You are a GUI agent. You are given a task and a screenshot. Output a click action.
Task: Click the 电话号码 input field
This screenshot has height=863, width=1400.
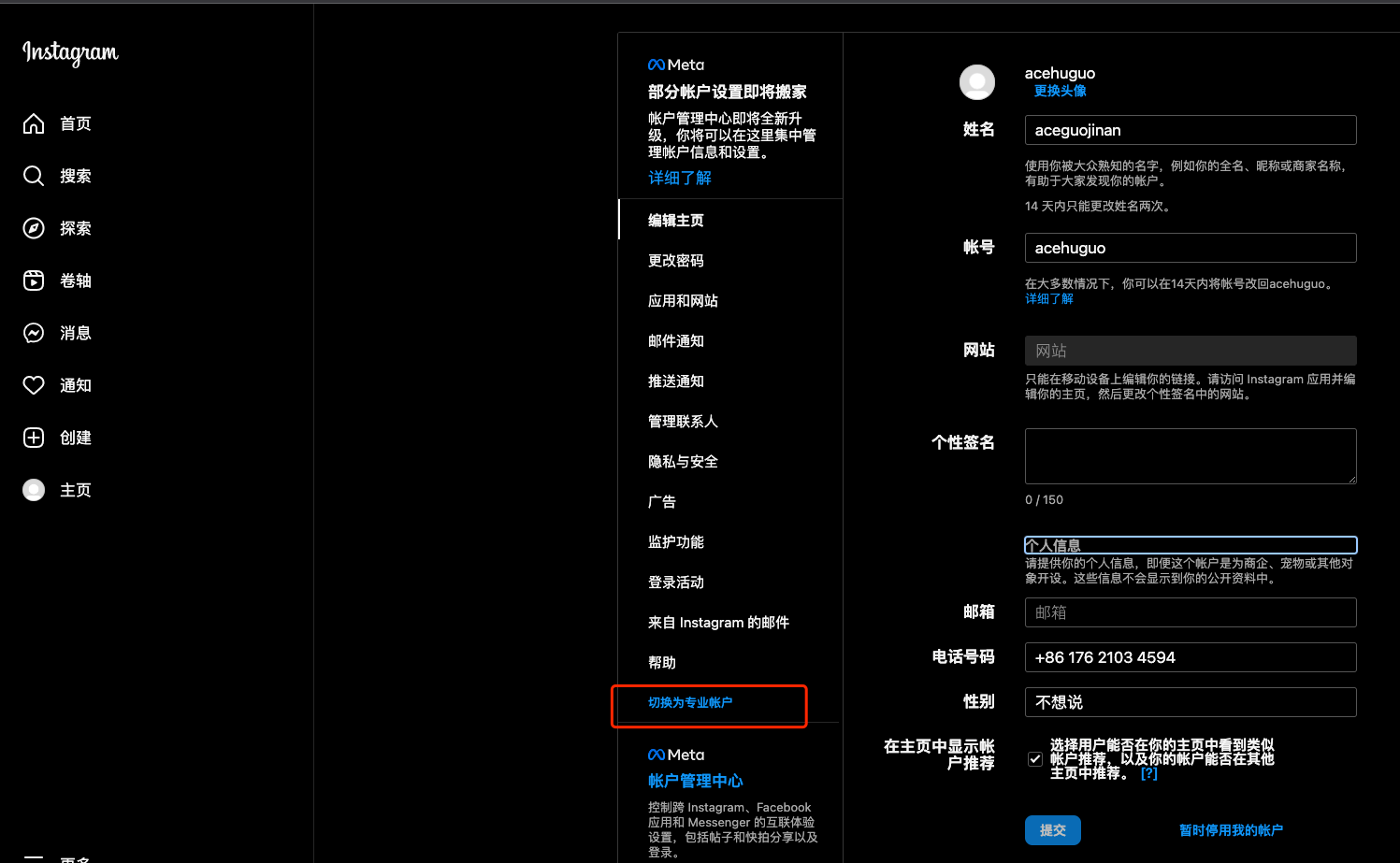1191,657
